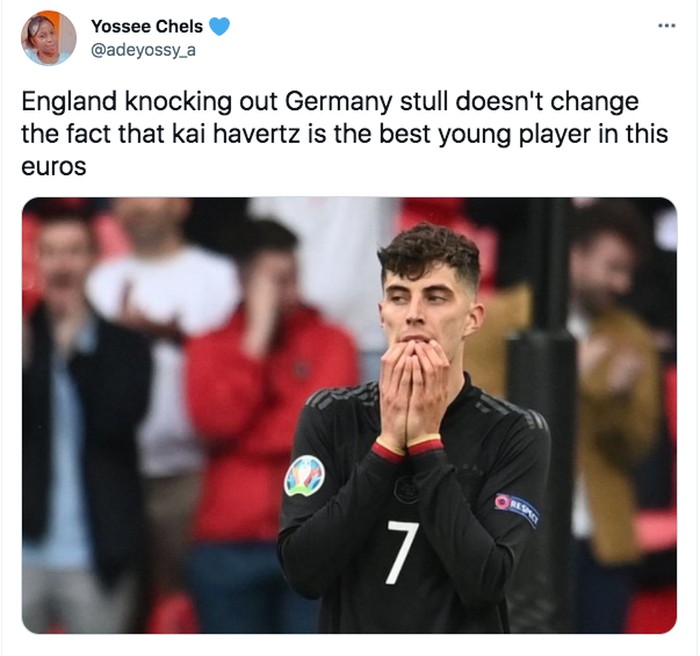
Task: Open the tweet's three-dot more options menu
Action: pyautogui.click(x=667, y=26)
